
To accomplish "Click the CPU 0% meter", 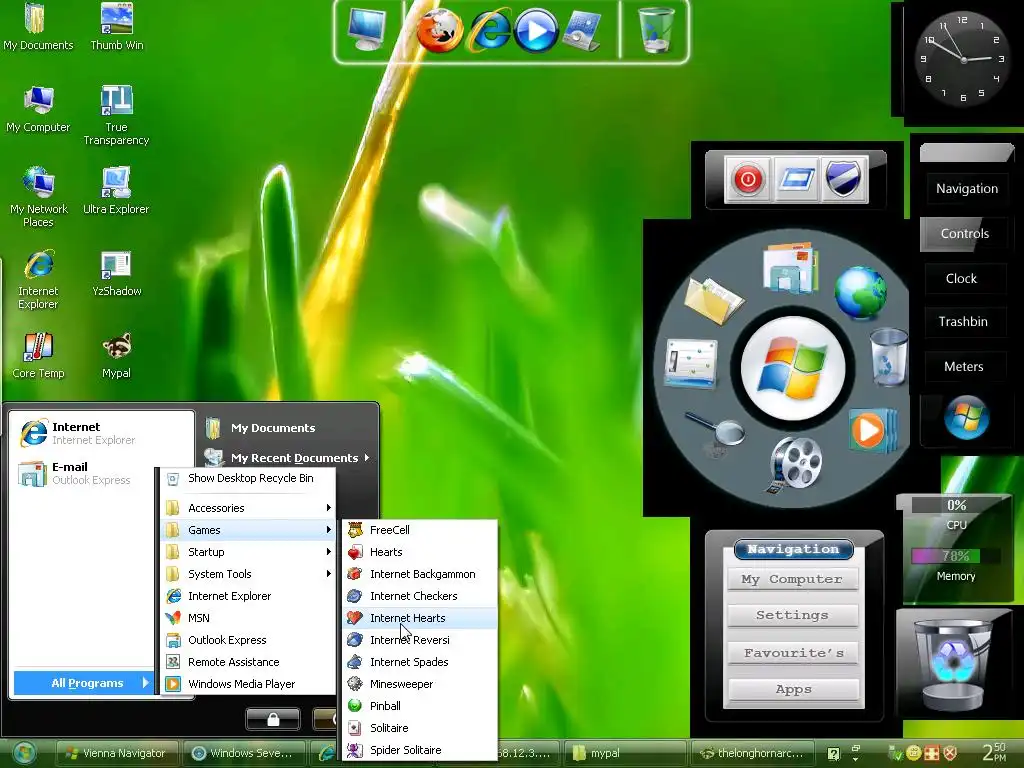I will (x=956, y=505).
